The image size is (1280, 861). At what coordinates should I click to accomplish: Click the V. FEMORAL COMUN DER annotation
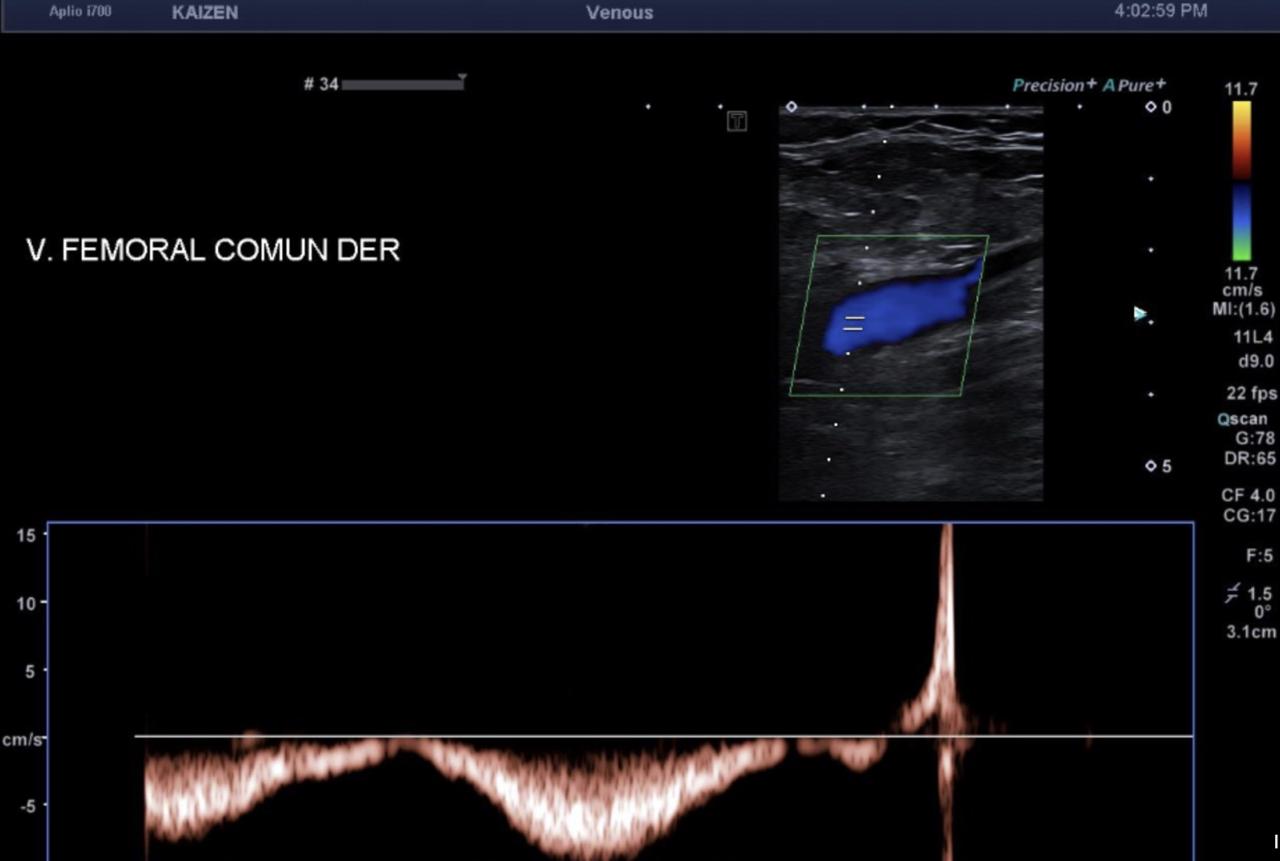tap(213, 250)
